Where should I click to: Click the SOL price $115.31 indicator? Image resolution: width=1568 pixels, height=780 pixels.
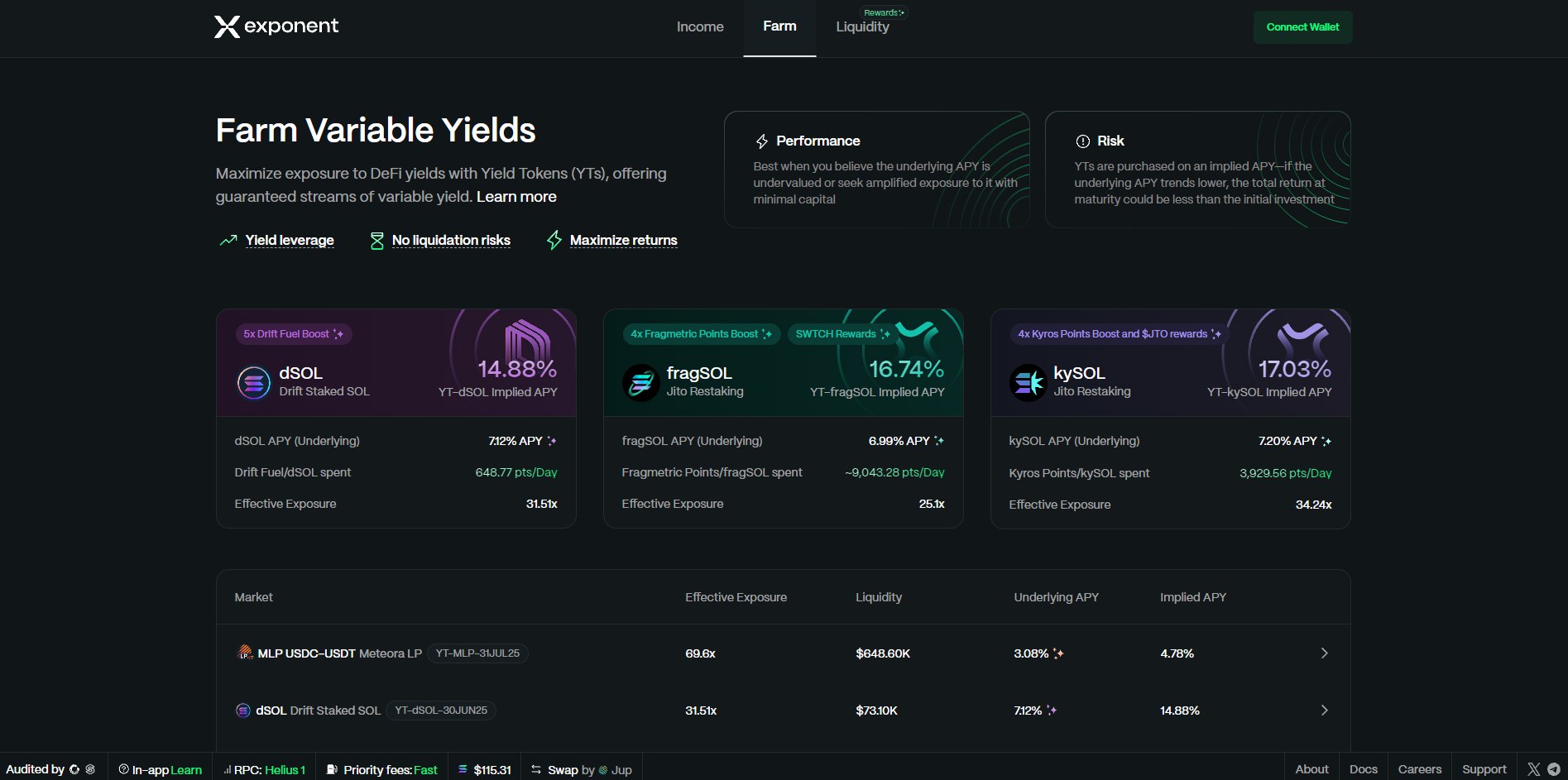point(485,769)
